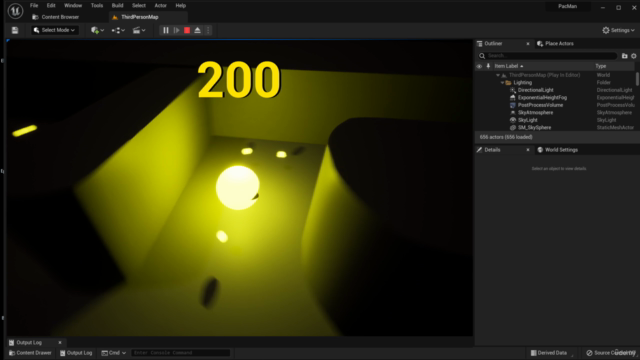Sort by the Type column header

[600, 66]
